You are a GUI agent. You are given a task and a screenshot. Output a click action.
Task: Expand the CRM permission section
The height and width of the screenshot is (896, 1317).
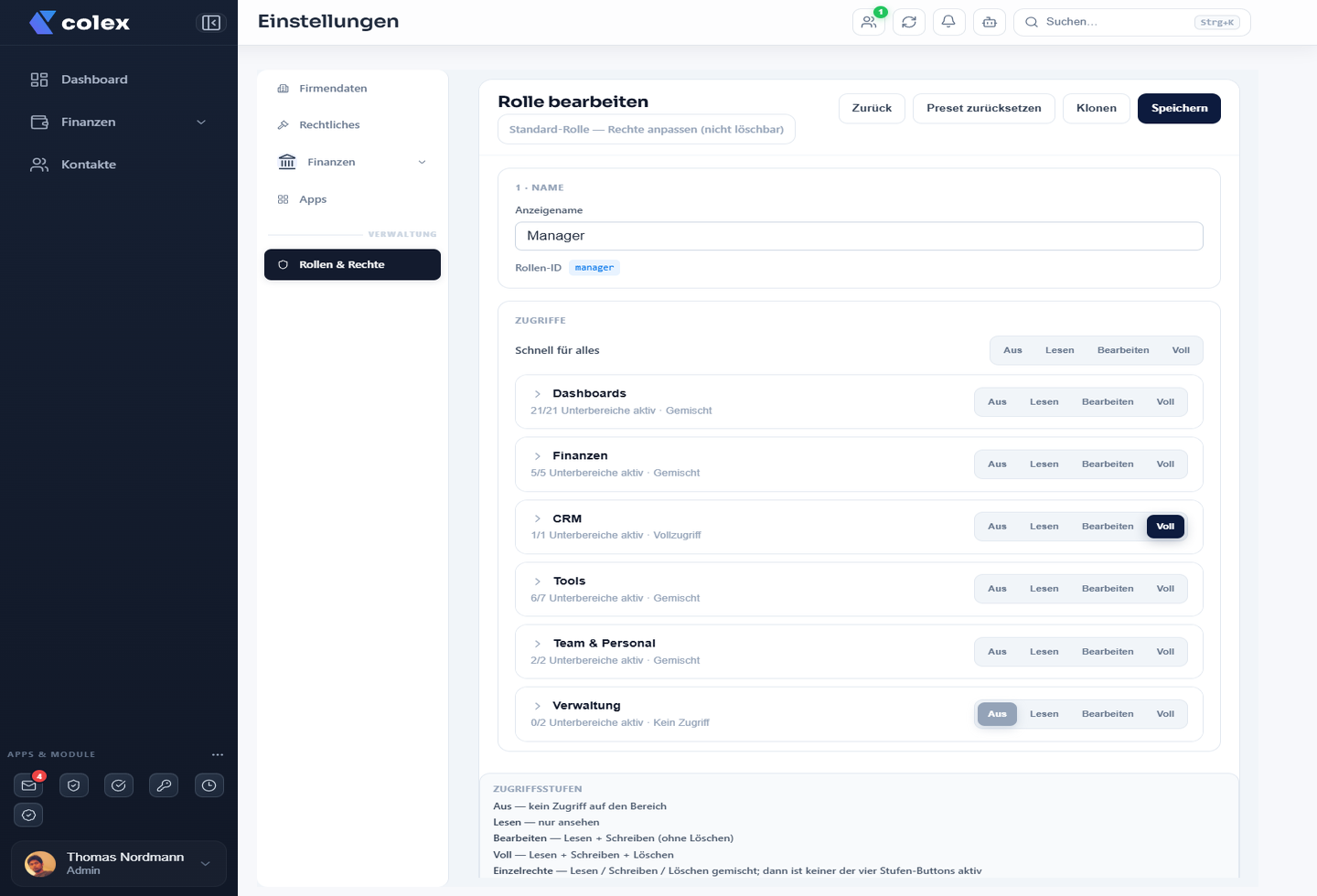(538, 518)
